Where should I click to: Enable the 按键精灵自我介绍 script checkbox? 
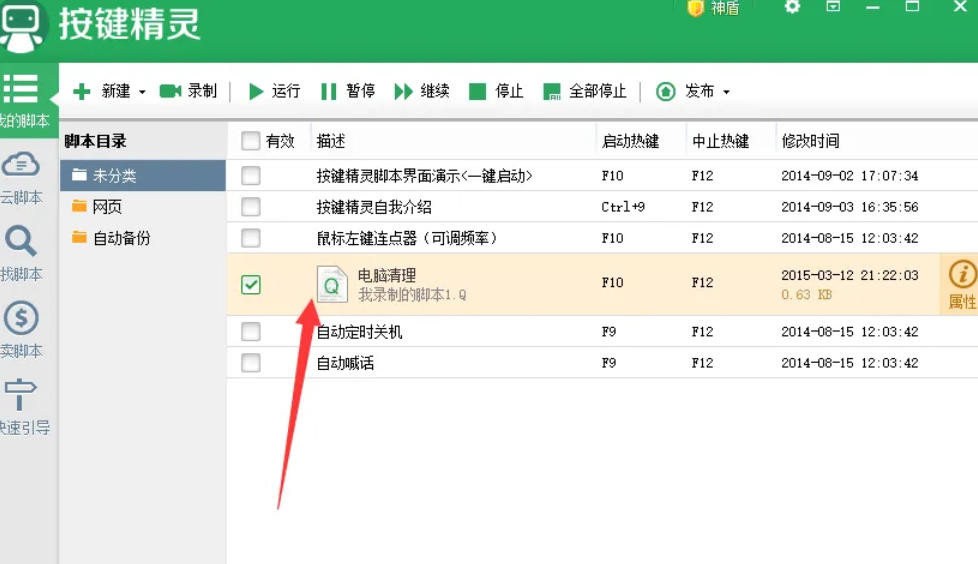click(251, 207)
